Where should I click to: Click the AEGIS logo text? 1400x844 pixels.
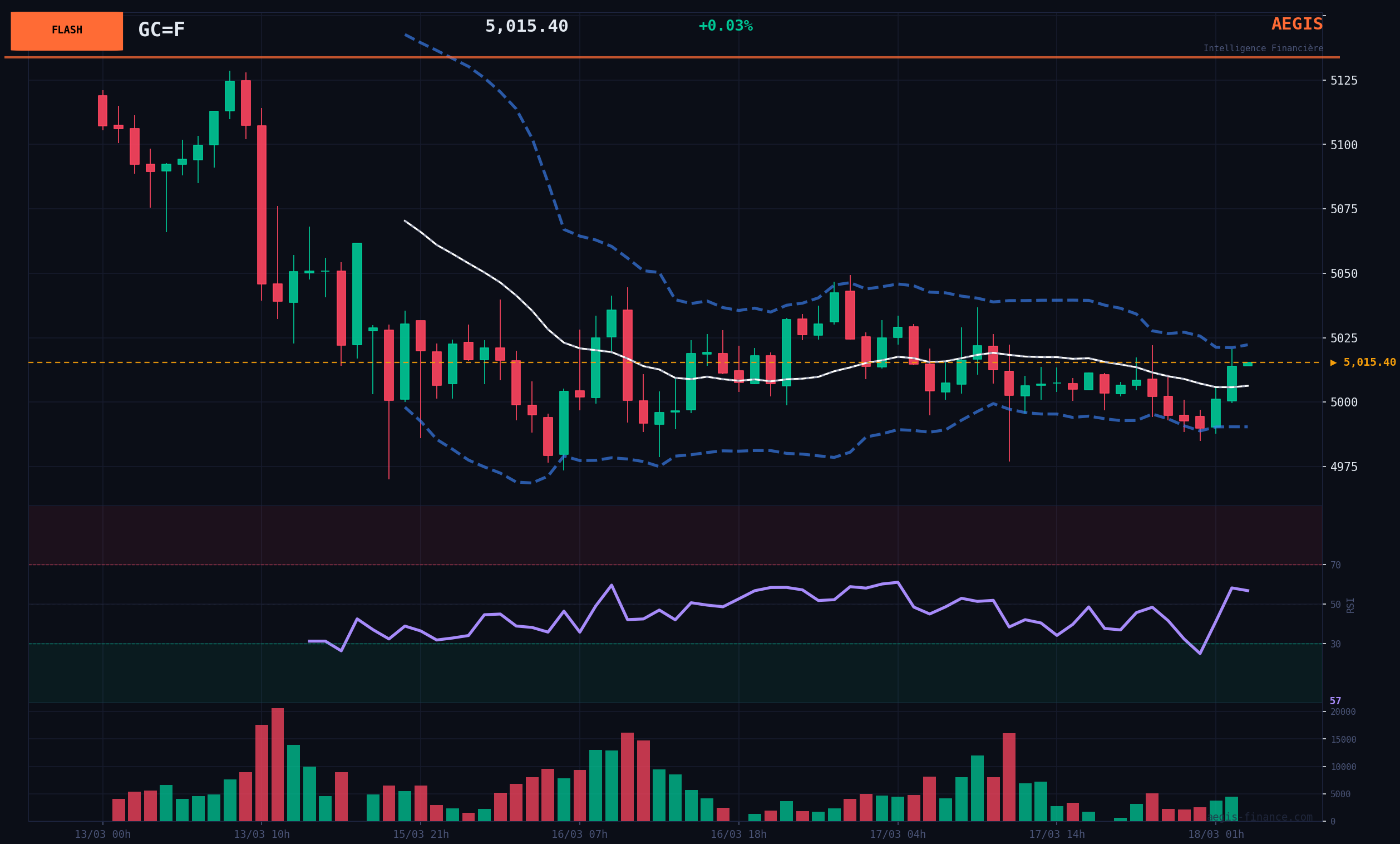[x=1297, y=24]
